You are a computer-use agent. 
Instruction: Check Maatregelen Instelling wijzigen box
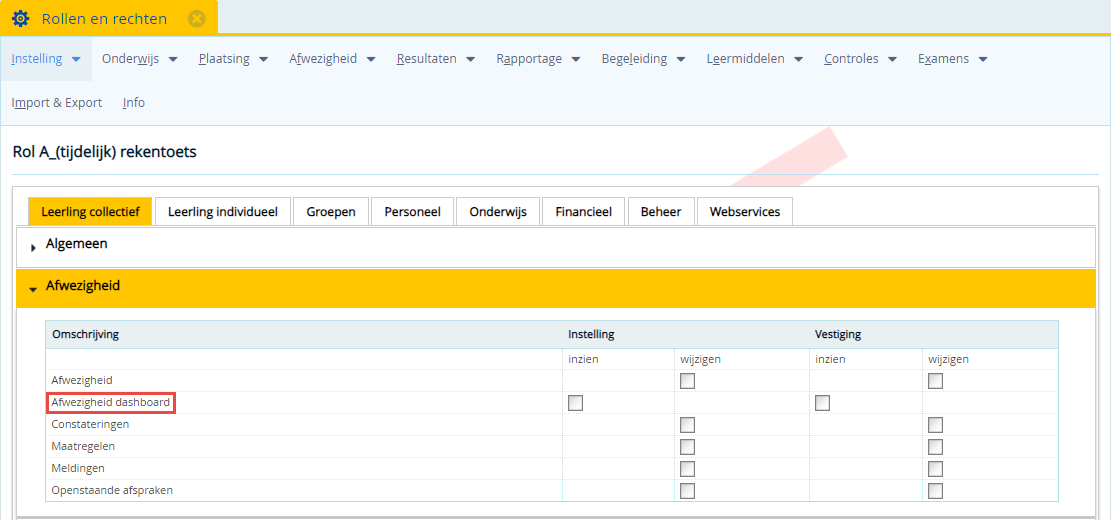coord(687,447)
